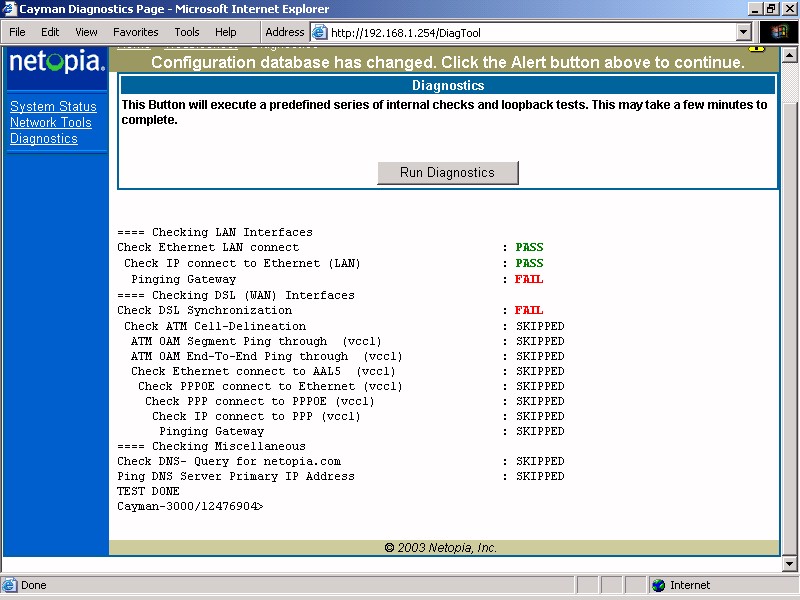Open the Tools menu
Screen dimensions: 800x600
[187, 32]
